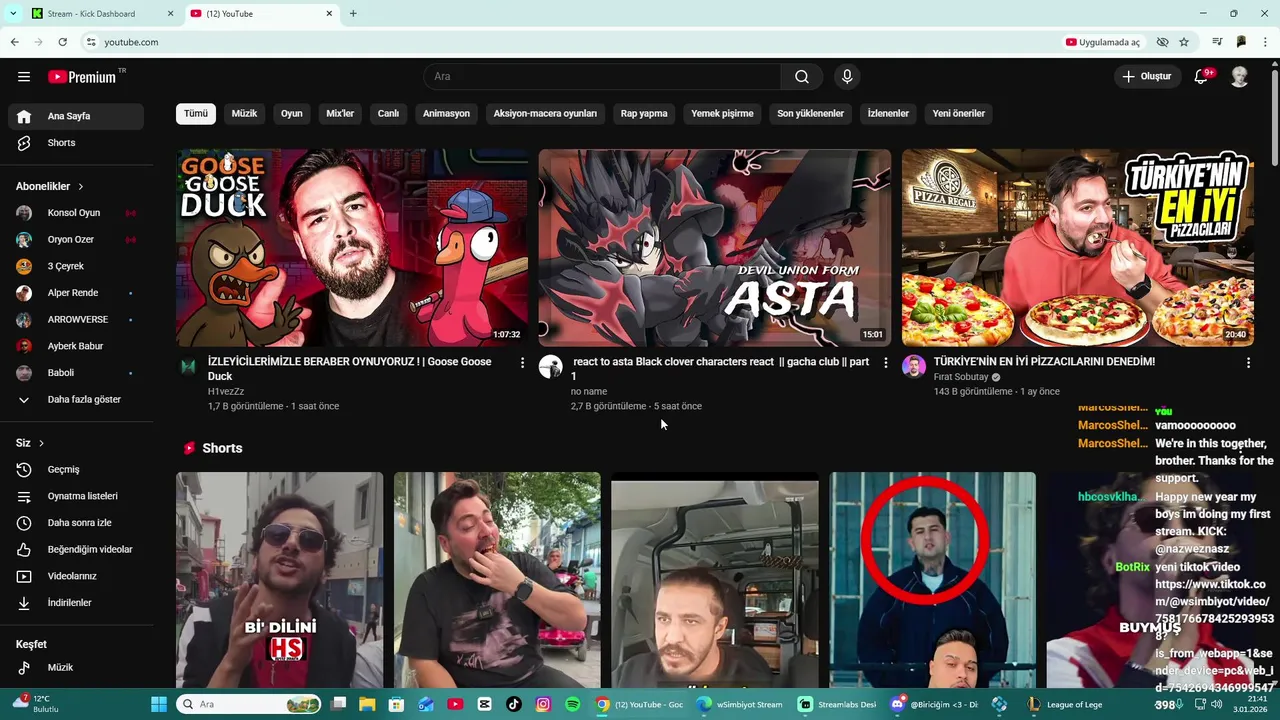
Task: Click the Windows Start button
Action: pos(159,704)
